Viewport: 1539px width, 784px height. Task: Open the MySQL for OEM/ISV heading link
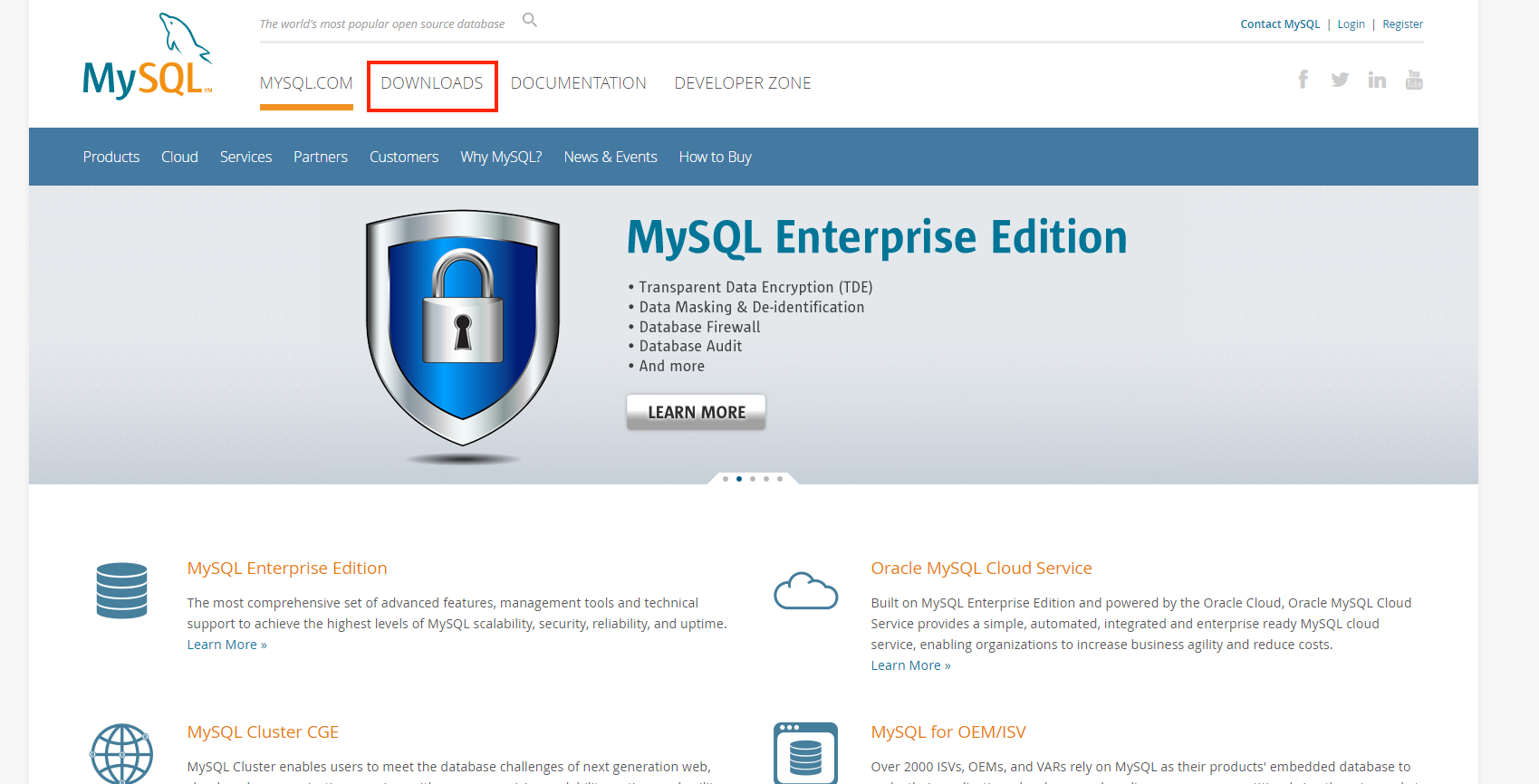(948, 732)
